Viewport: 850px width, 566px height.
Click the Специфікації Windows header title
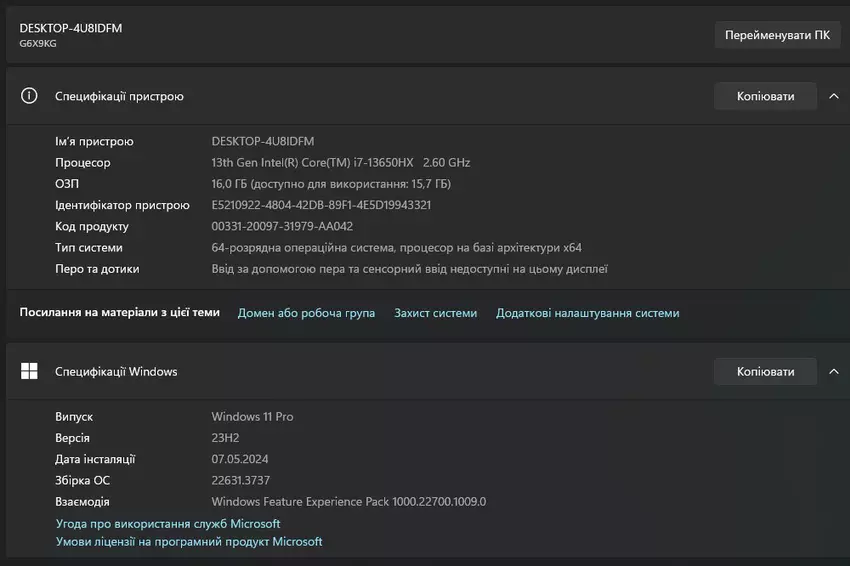pyautogui.click(x=116, y=371)
